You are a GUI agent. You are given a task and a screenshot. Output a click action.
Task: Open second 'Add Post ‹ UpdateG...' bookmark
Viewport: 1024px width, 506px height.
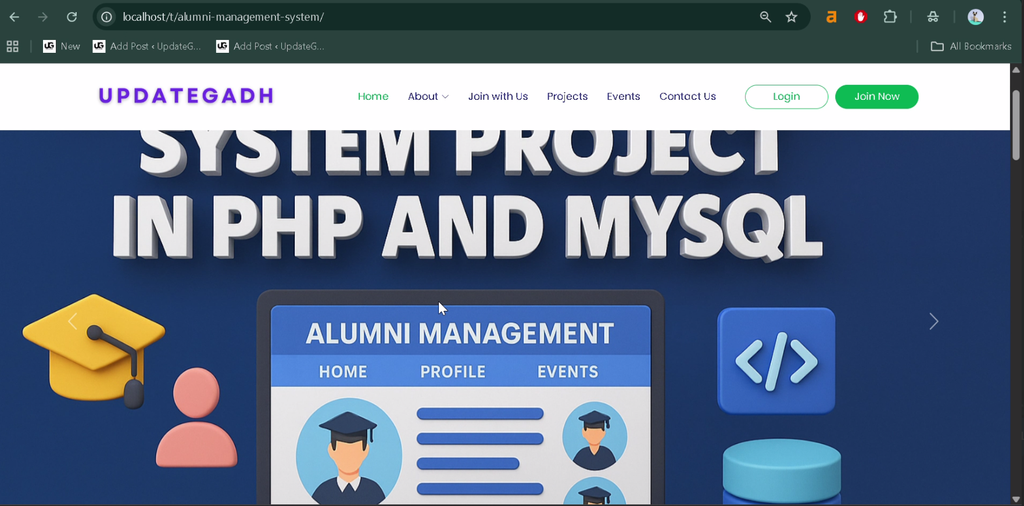pos(270,46)
